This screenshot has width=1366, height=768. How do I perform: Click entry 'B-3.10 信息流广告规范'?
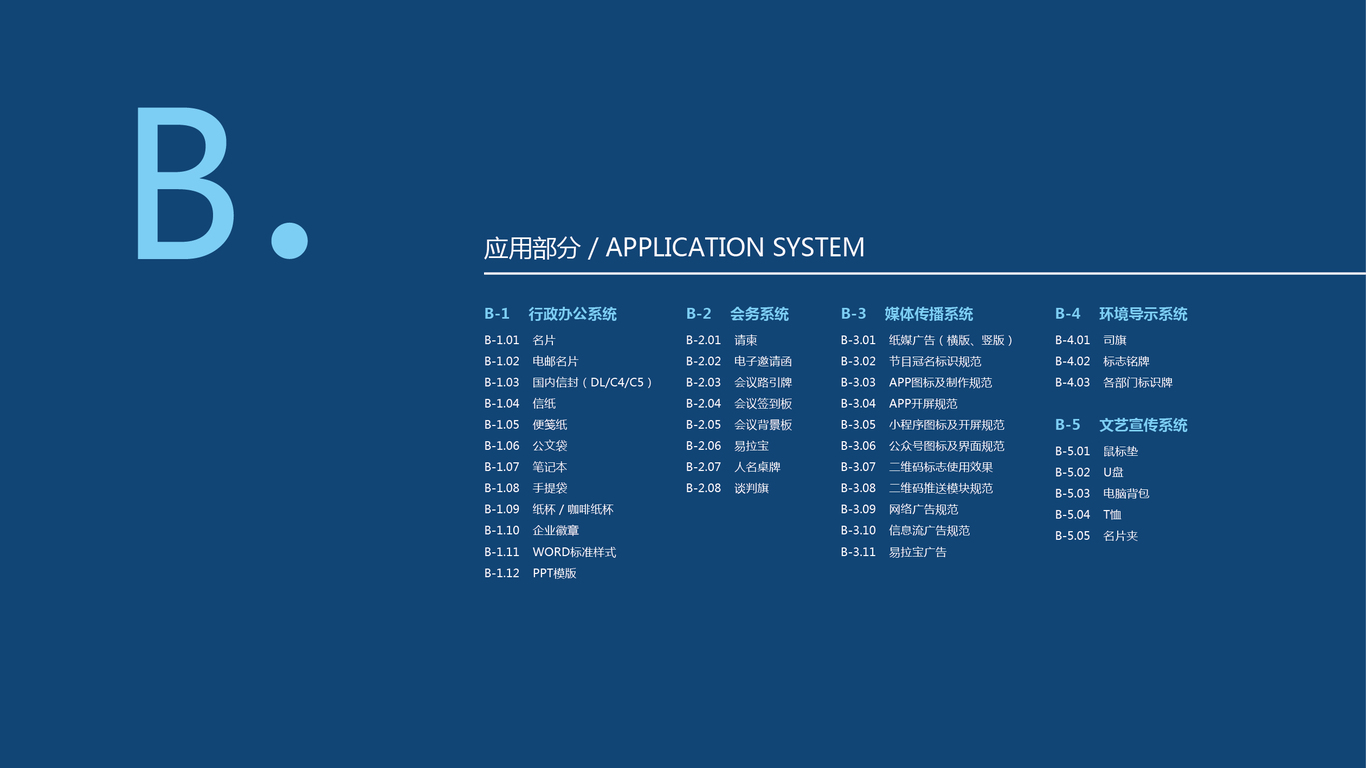[906, 531]
